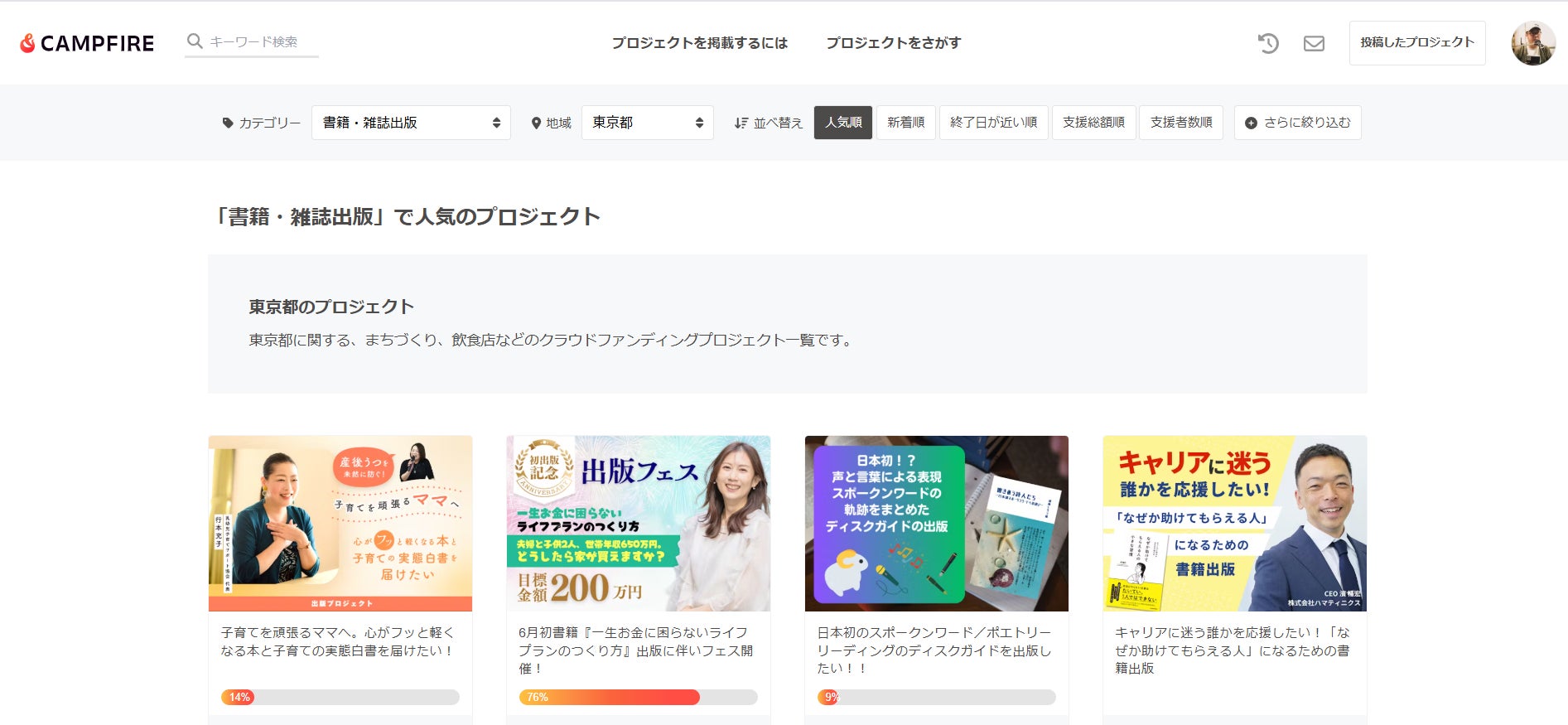Sort projects by 新着順
The width and height of the screenshot is (1568, 725).
coord(905,123)
